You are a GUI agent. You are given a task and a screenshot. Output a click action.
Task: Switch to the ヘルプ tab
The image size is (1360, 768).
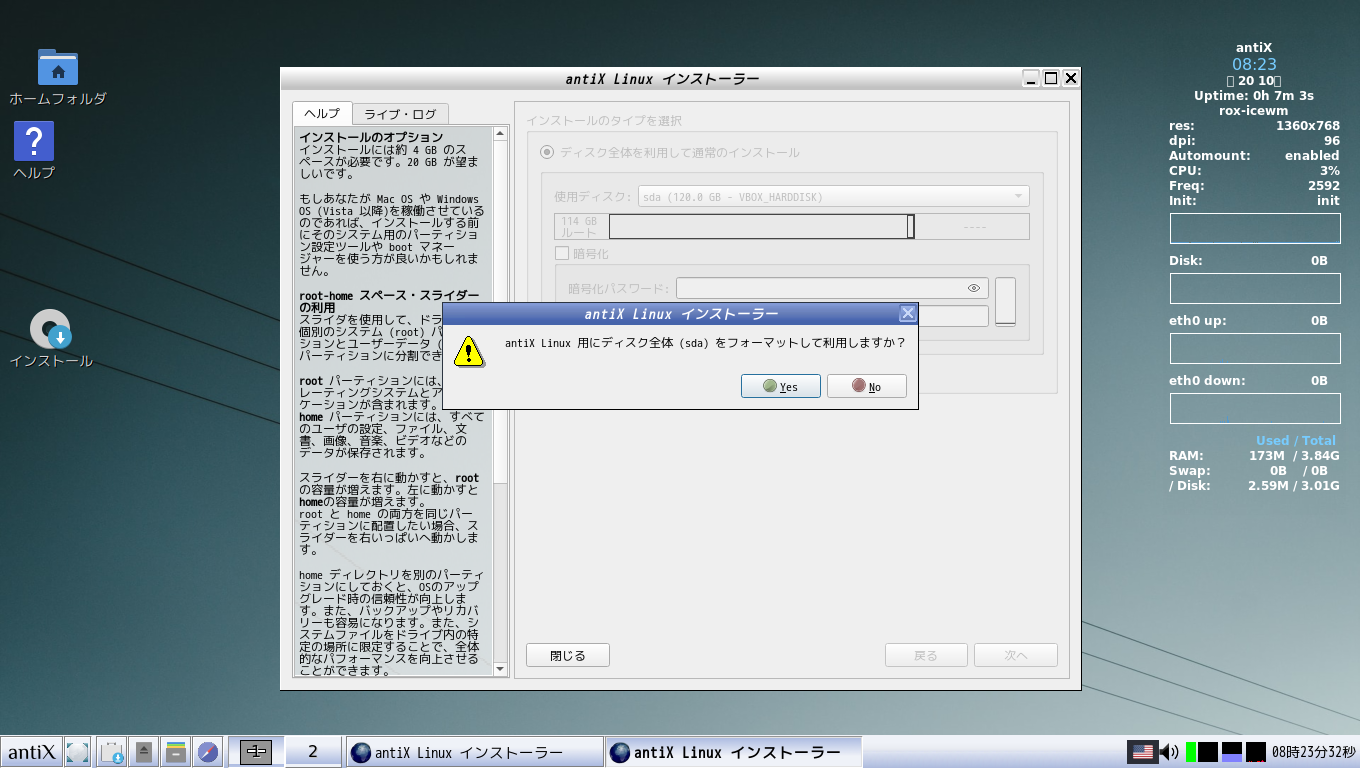[x=322, y=113]
